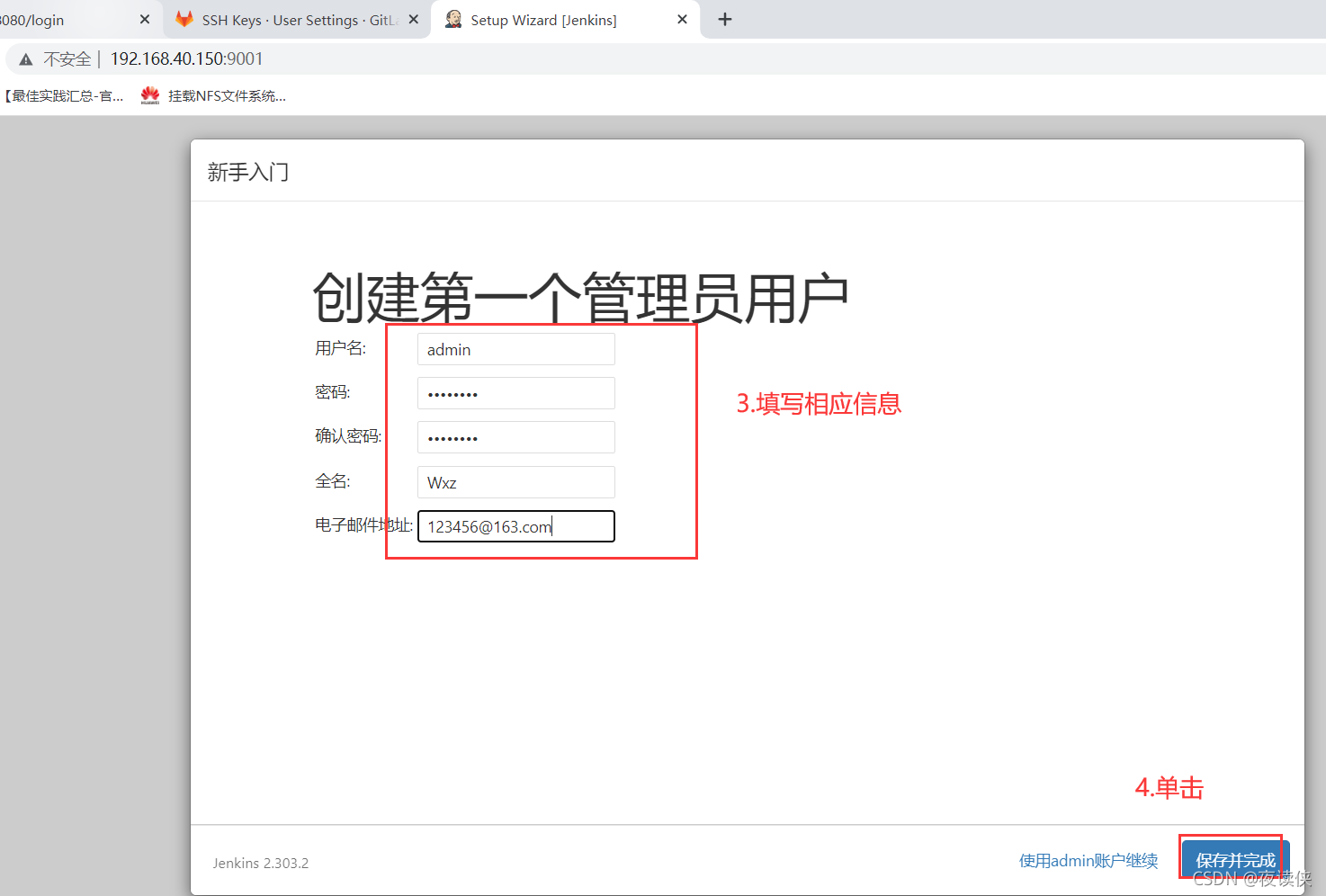The width and height of the screenshot is (1326, 896).
Task: Click the 用户名 field containing admin
Action: tap(516, 349)
